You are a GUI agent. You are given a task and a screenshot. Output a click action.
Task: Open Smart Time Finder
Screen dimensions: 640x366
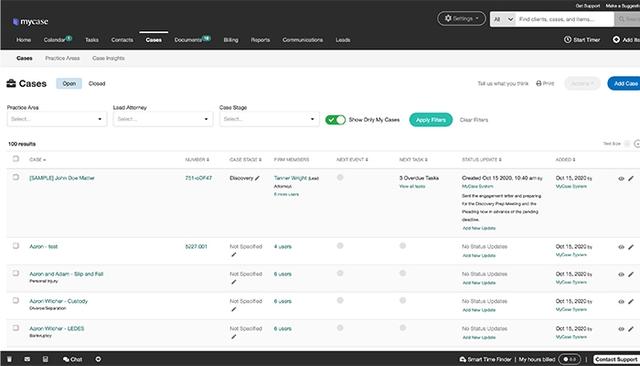485,359
